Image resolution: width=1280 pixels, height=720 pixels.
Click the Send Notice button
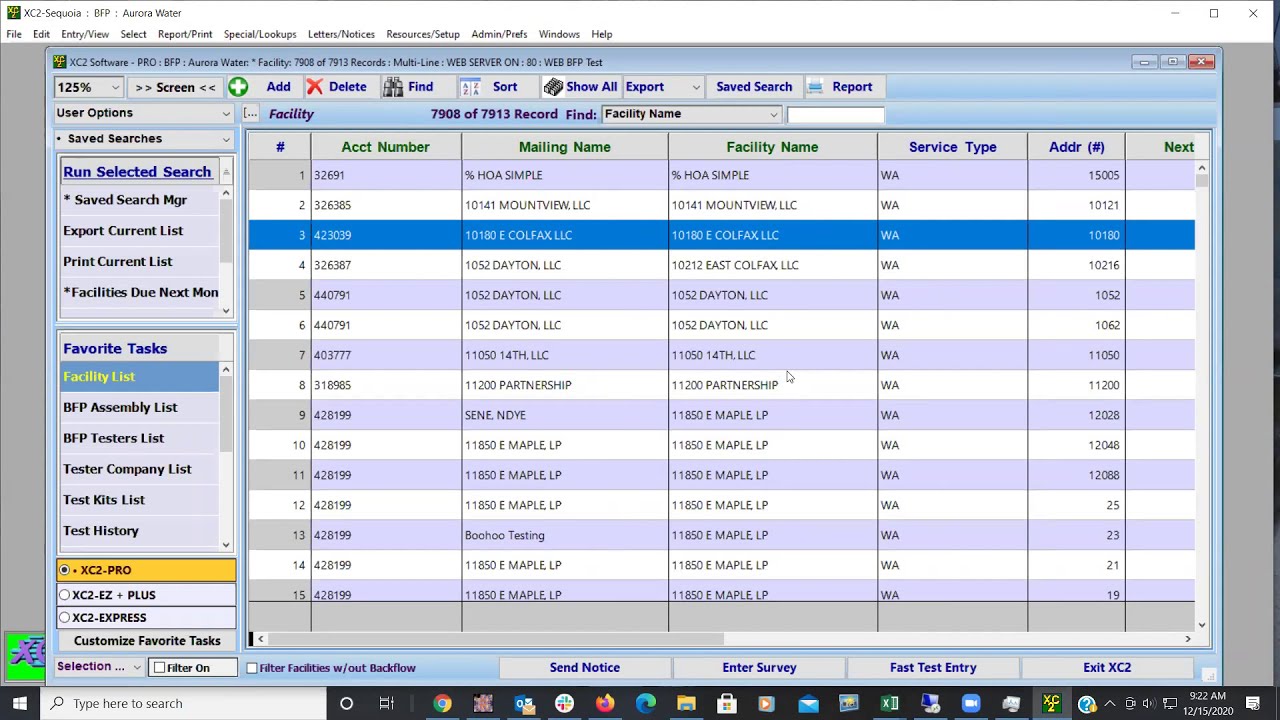click(585, 667)
